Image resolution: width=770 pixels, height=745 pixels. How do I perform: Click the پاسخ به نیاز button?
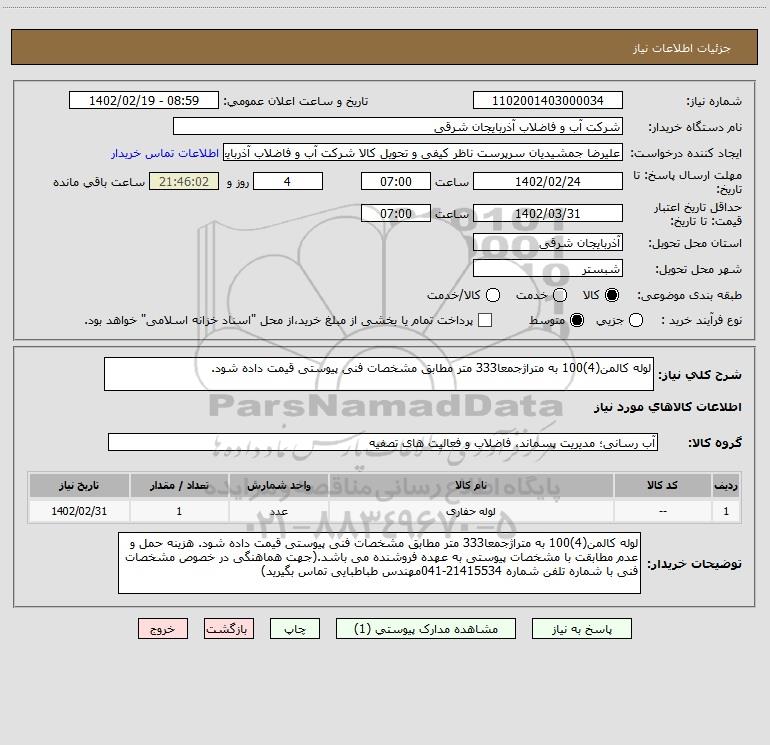[581, 629]
